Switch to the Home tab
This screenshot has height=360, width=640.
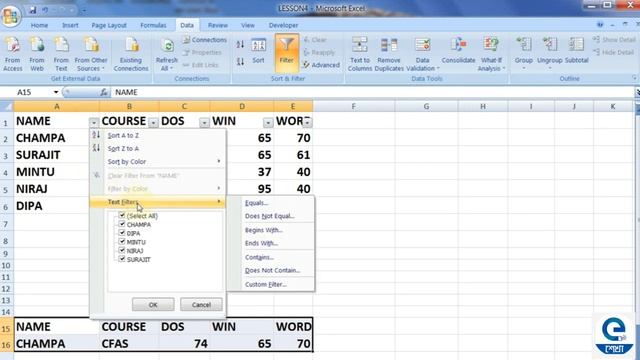(40, 25)
